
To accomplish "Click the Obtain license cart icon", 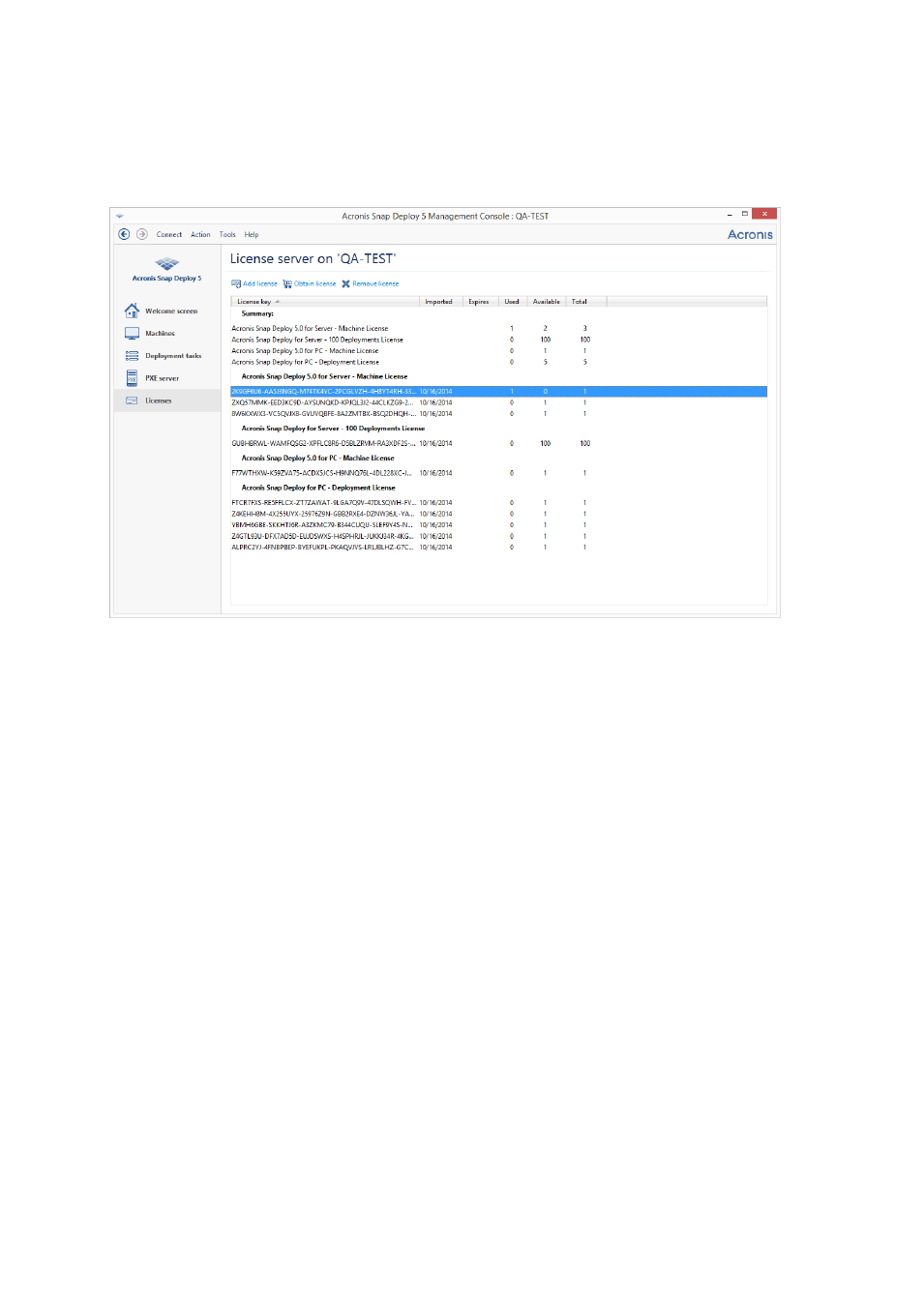I will (x=287, y=283).
